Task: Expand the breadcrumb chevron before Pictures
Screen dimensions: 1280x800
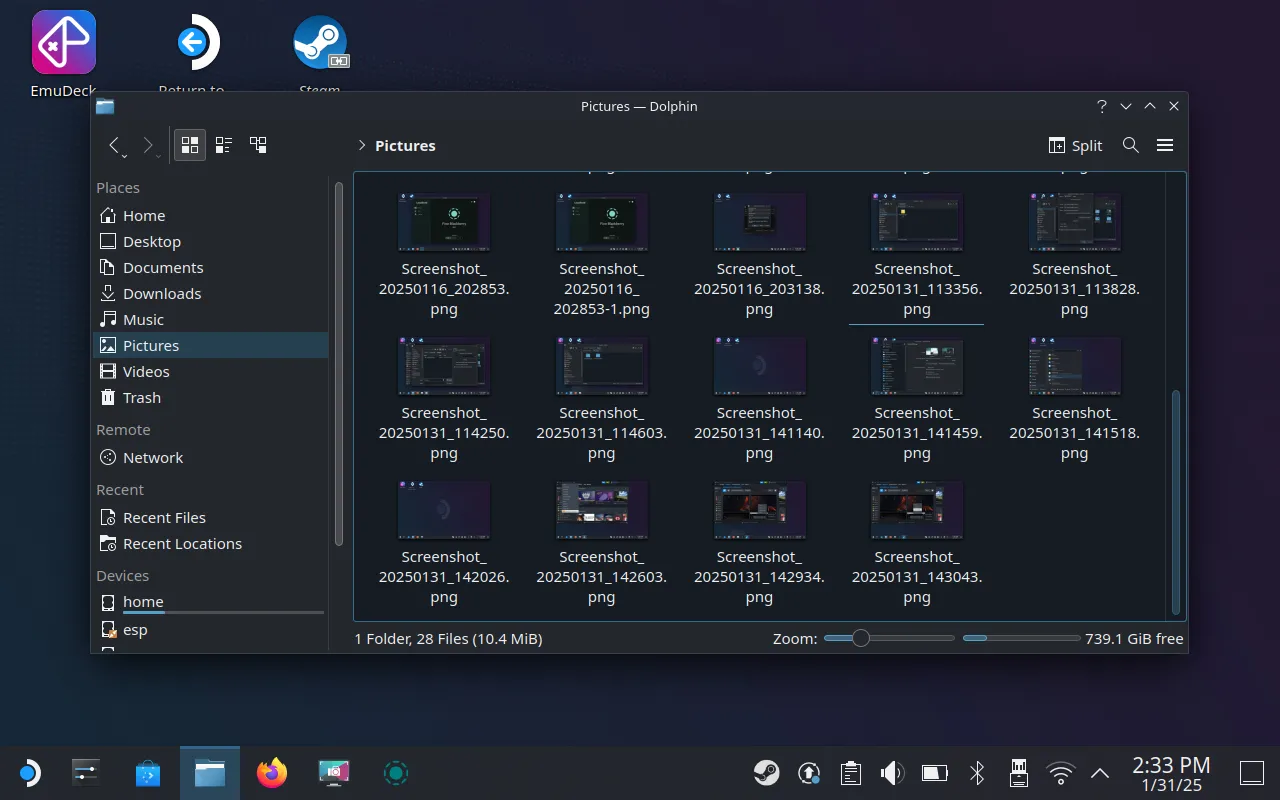Action: click(x=361, y=145)
